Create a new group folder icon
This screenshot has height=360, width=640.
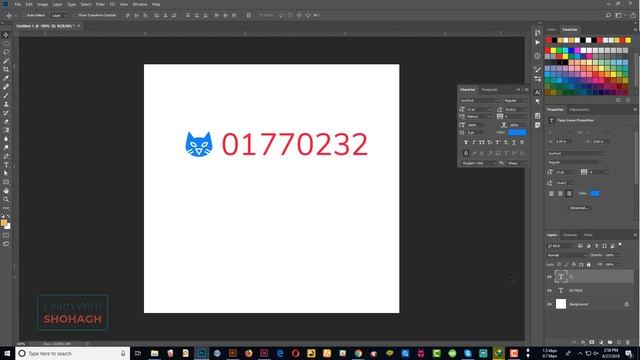click(610, 342)
